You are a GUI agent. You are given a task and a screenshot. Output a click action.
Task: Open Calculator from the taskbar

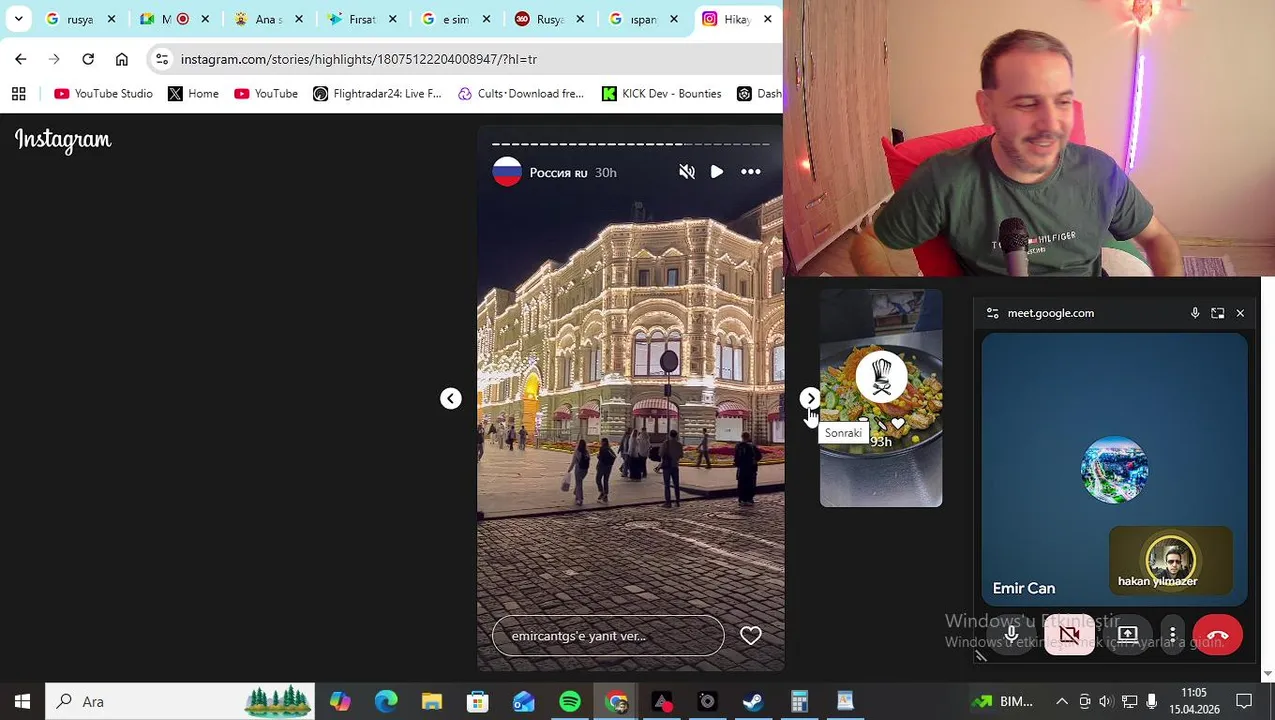click(800, 701)
